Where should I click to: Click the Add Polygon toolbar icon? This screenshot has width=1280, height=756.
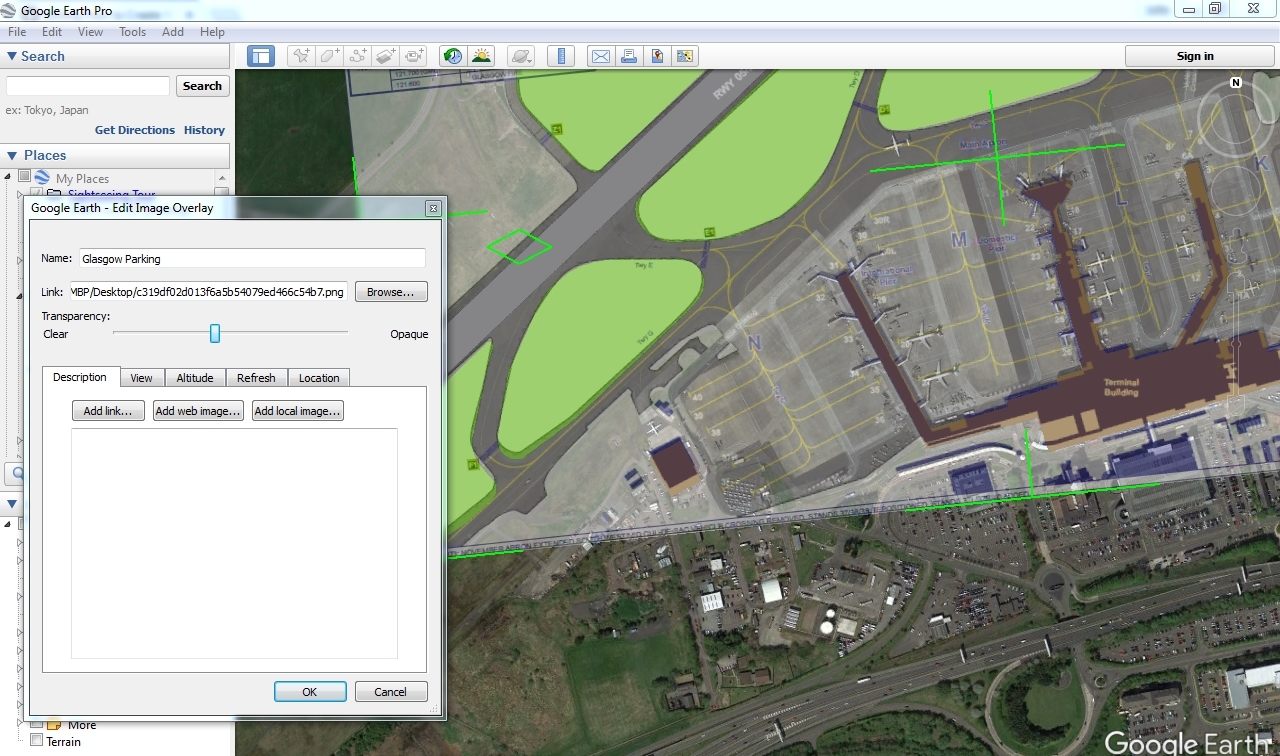coord(330,56)
